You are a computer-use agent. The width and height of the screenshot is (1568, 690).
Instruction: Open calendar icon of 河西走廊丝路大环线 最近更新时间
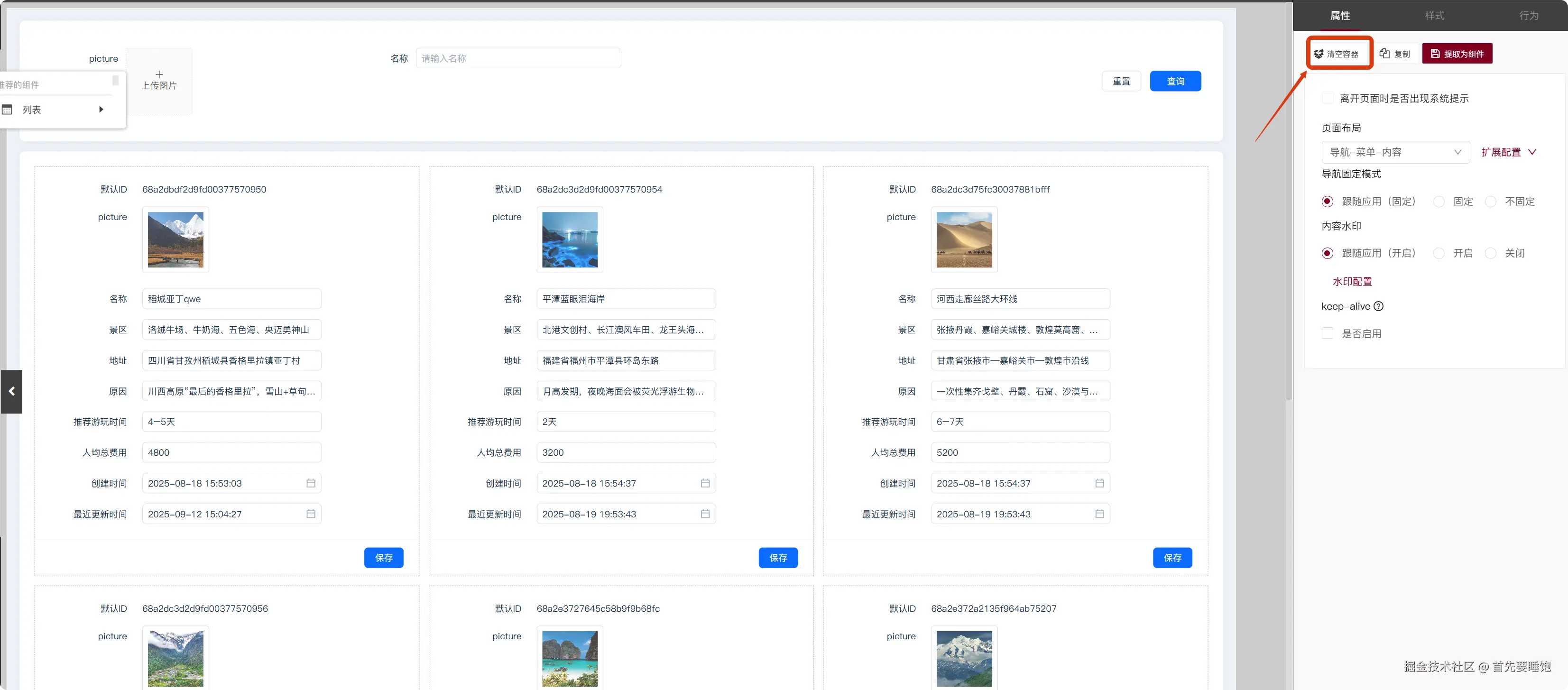tap(1099, 514)
